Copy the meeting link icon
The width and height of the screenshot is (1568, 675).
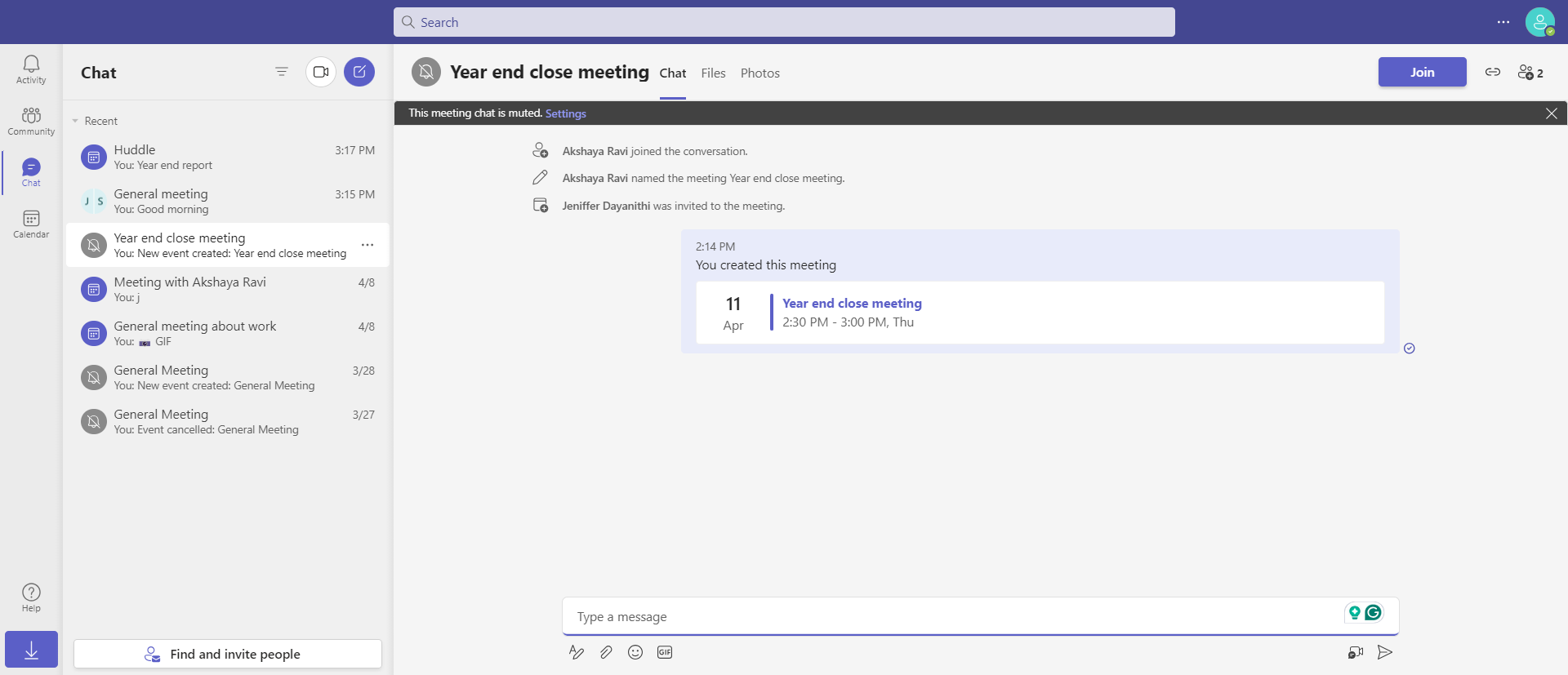click(1493, 72)
